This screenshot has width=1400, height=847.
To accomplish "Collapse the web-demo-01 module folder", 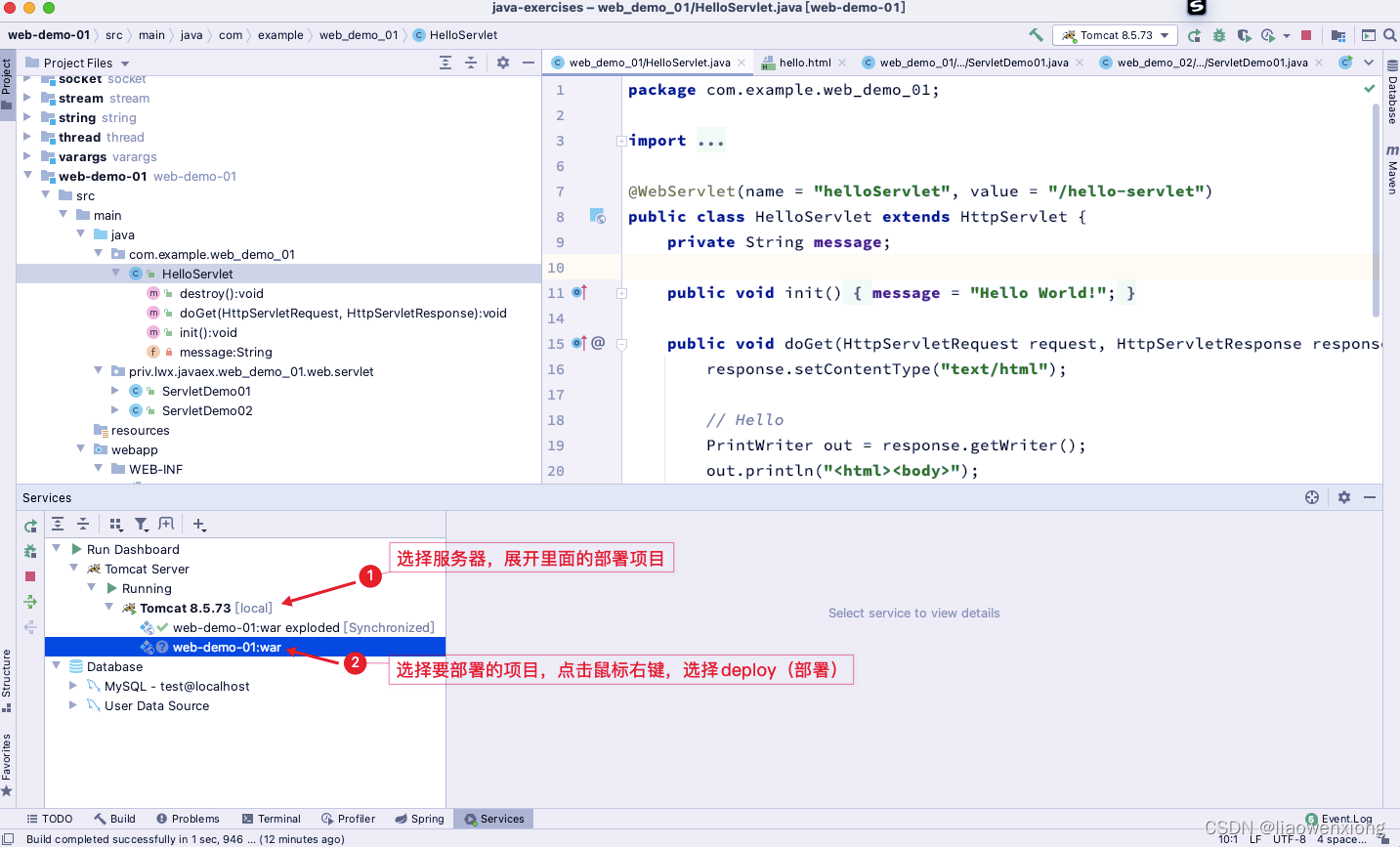I will (x=27, y=176).
